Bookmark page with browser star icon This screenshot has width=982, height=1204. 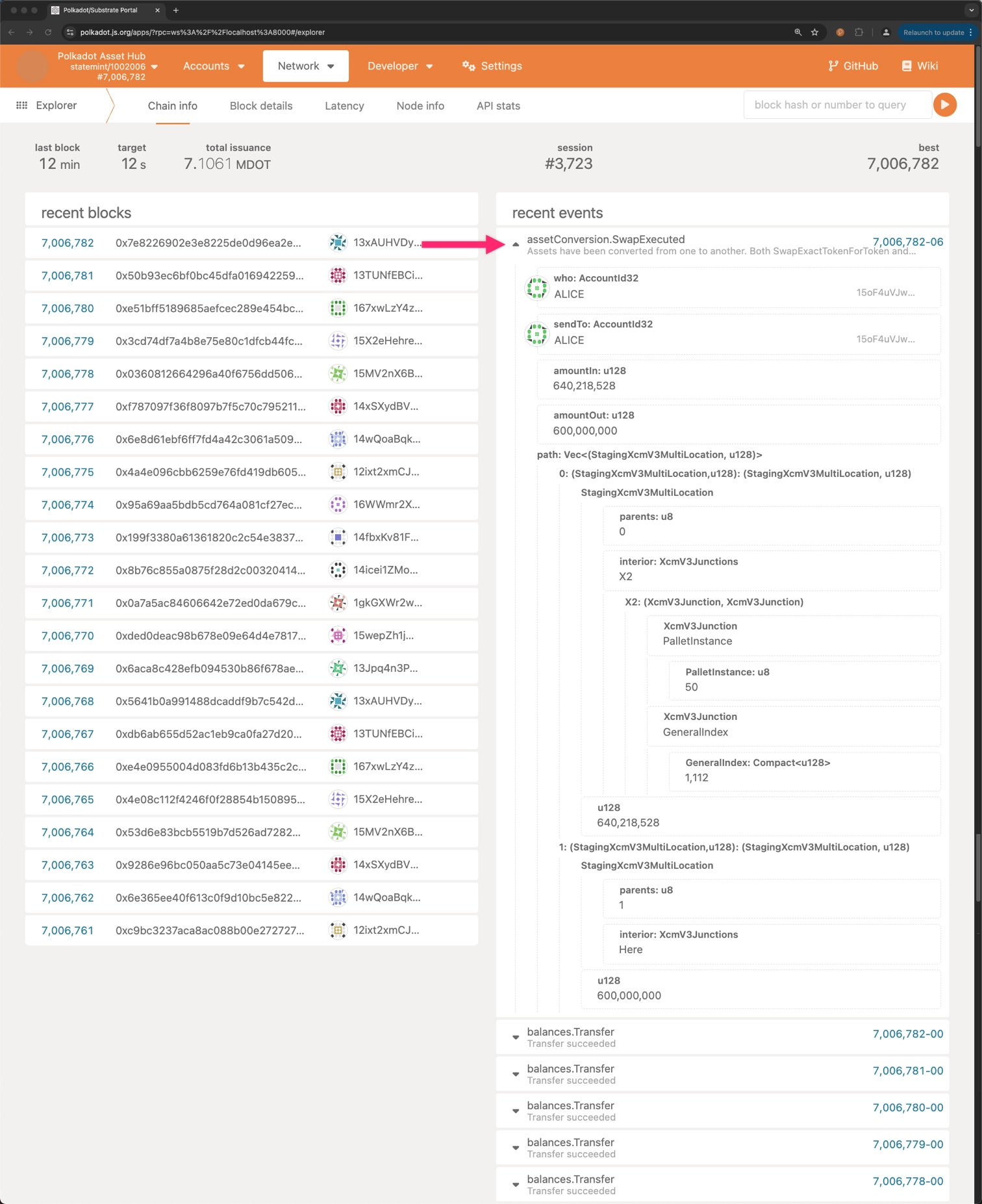[814, 32]
